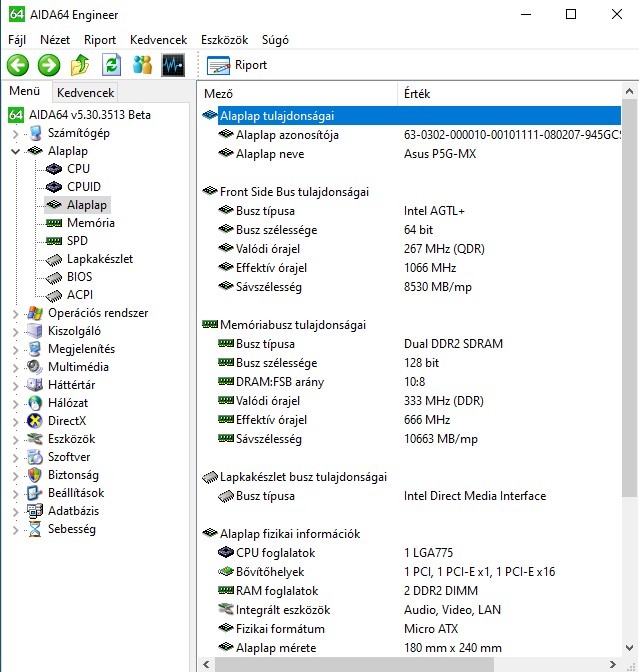The height and width of the screenshot is (672, 639).
Task: Open the Fájl menu
Action: point(17,40)
